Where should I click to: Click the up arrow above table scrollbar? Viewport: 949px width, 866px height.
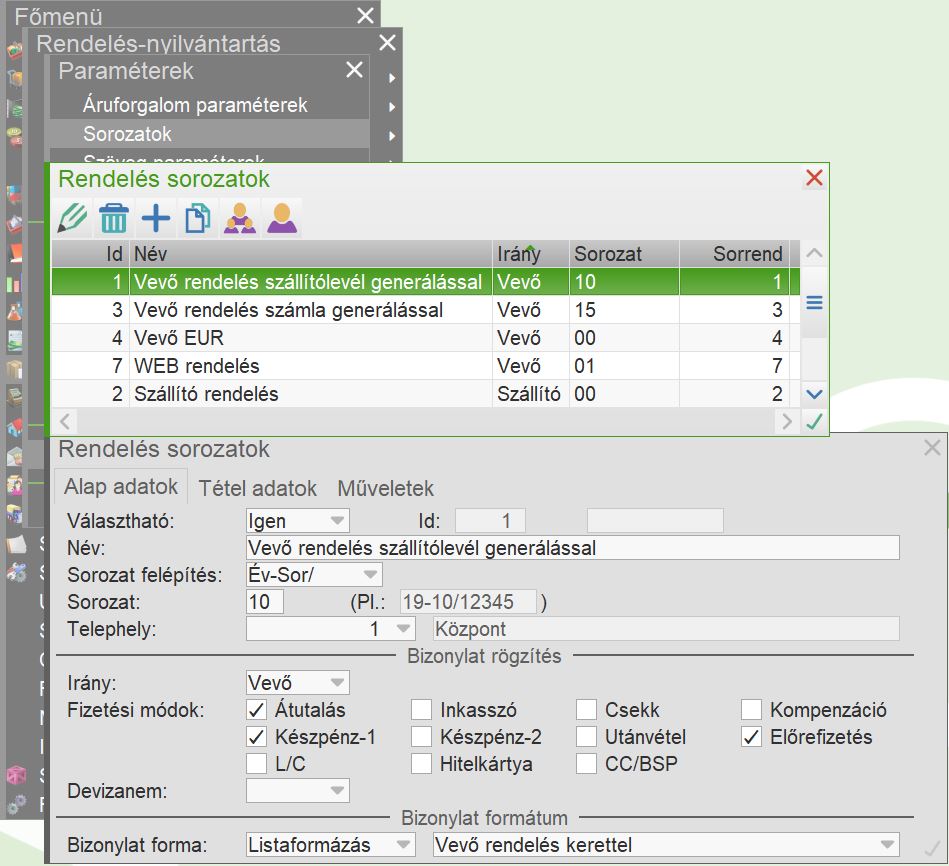click(814, 253)
